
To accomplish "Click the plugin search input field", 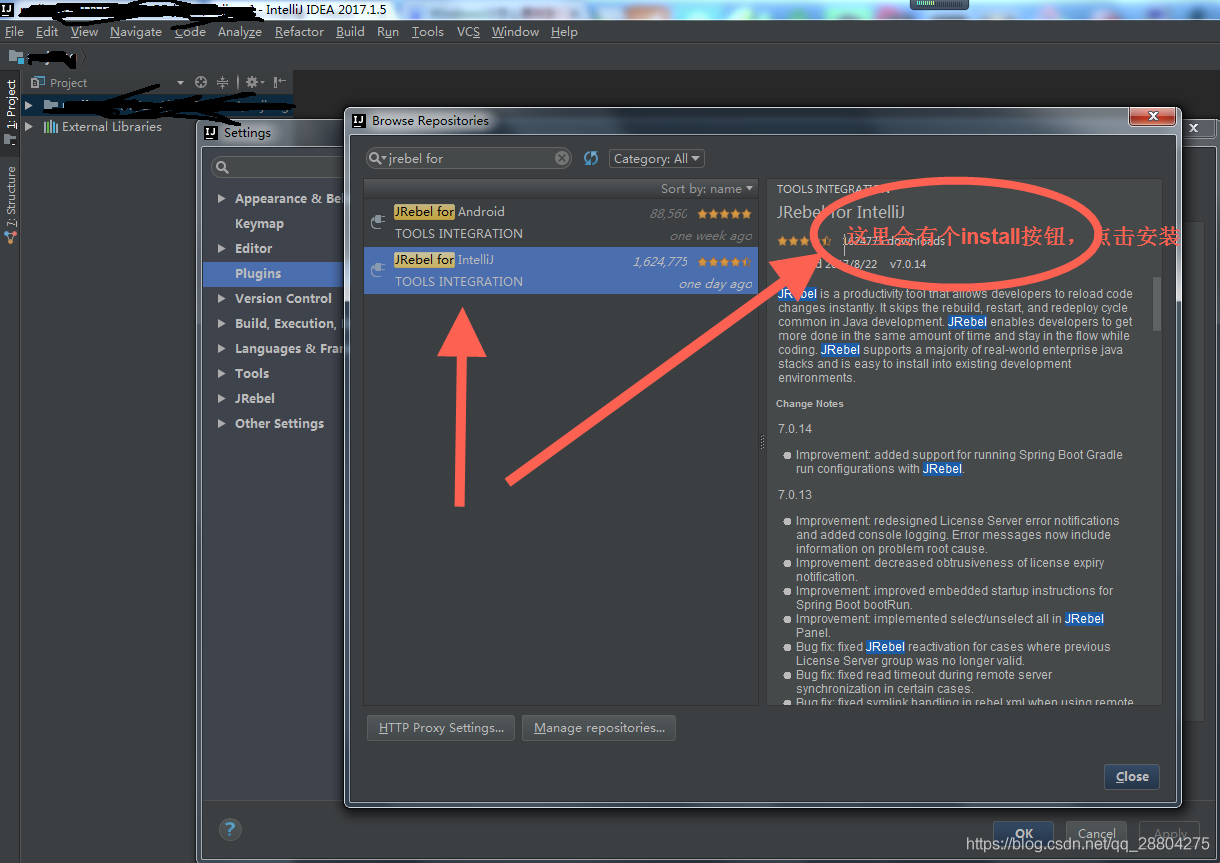I will [470, 158].
